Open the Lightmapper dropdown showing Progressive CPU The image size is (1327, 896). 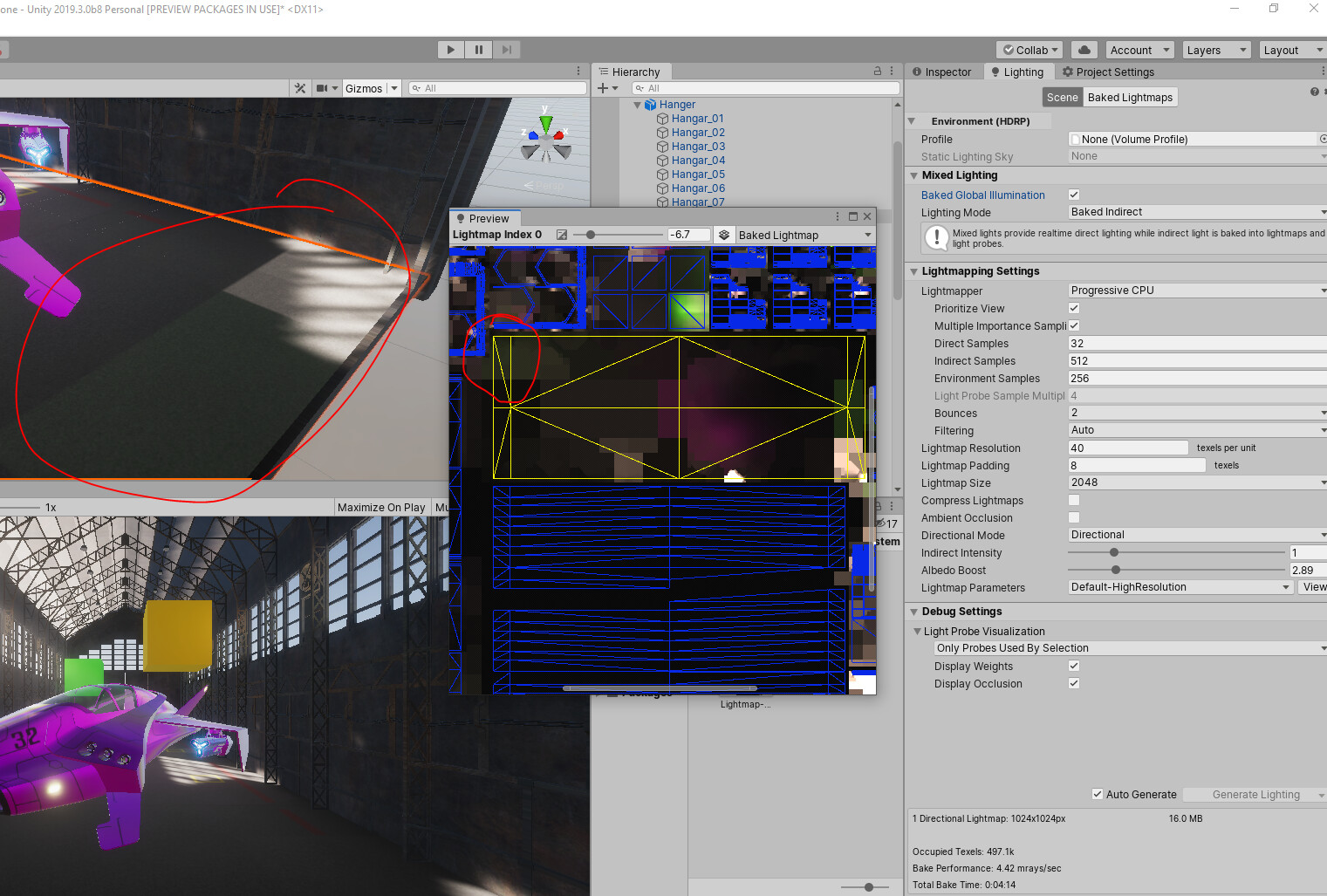(x=1195, y=290)
